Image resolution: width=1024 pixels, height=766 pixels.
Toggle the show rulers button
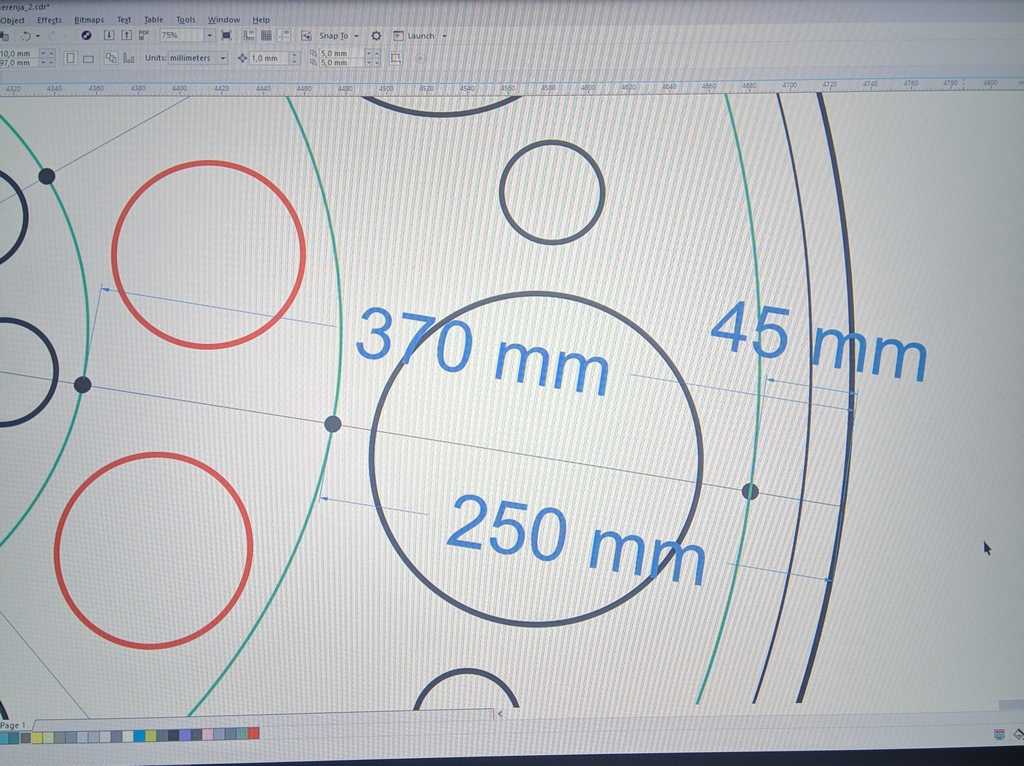click(x=248, y=36)
